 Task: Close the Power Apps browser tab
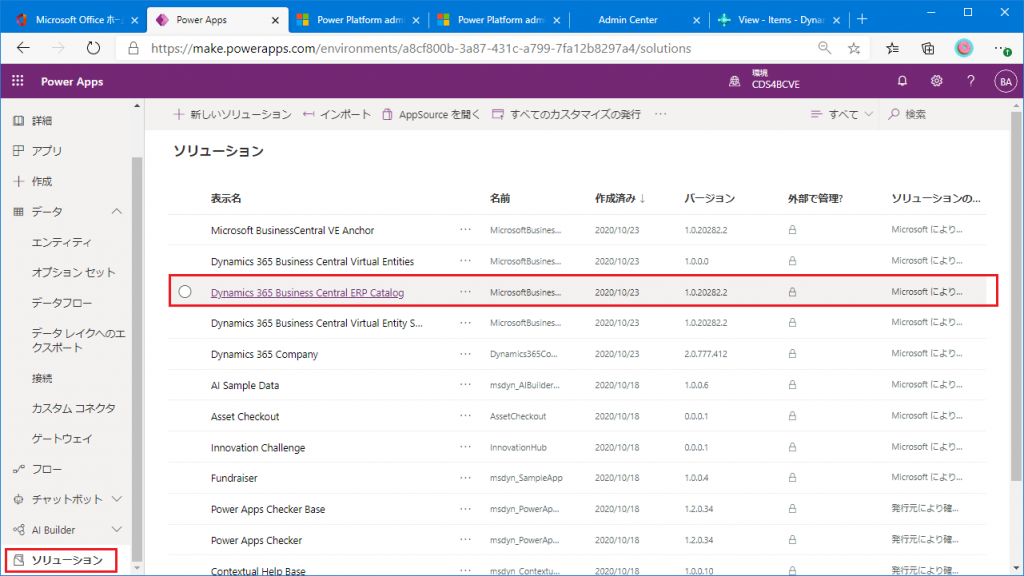[x=275, y=20]
